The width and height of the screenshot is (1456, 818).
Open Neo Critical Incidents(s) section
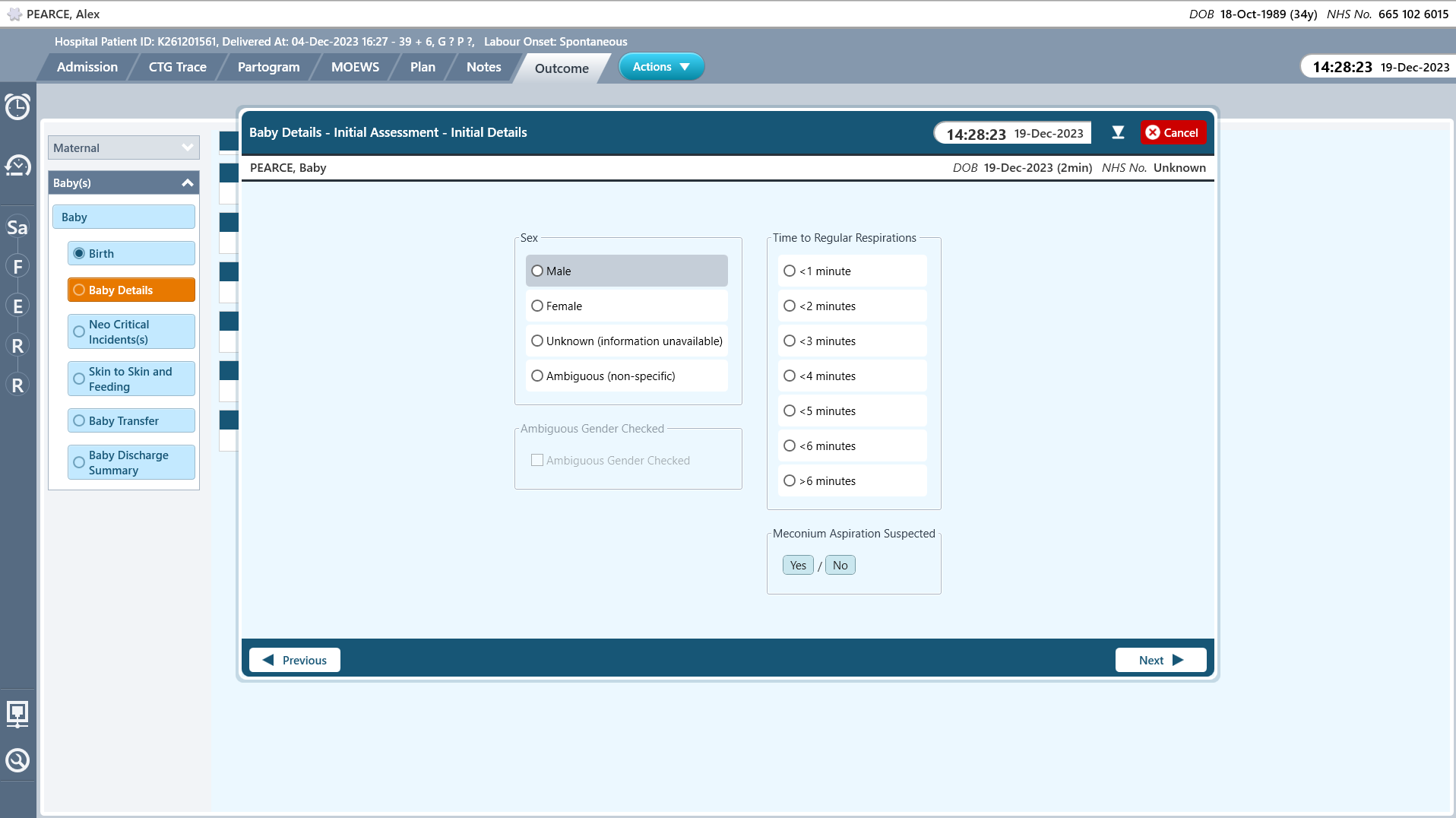(x=131, y=331)
